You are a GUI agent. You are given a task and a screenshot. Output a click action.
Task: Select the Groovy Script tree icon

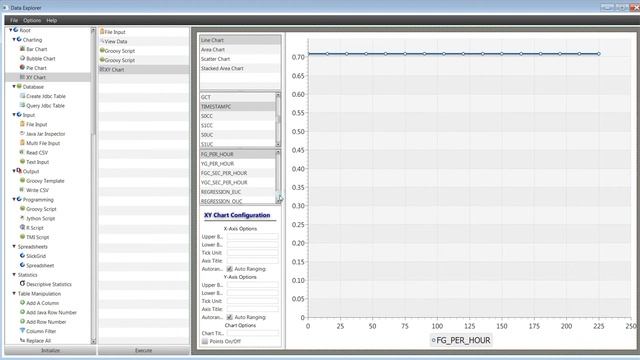[22, 208]
